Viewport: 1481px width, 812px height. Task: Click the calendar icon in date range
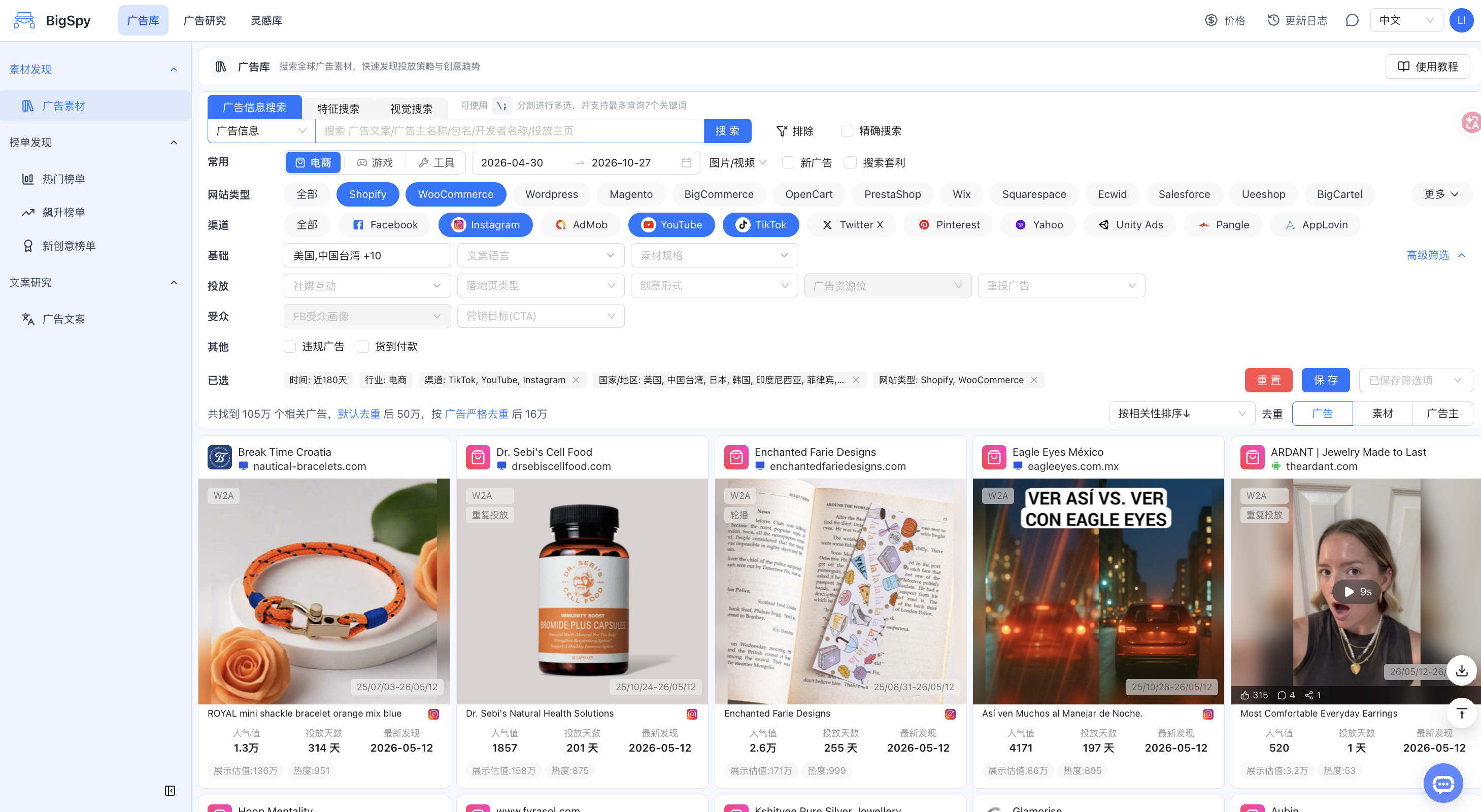pyautogui.click(x=686, y=163)
